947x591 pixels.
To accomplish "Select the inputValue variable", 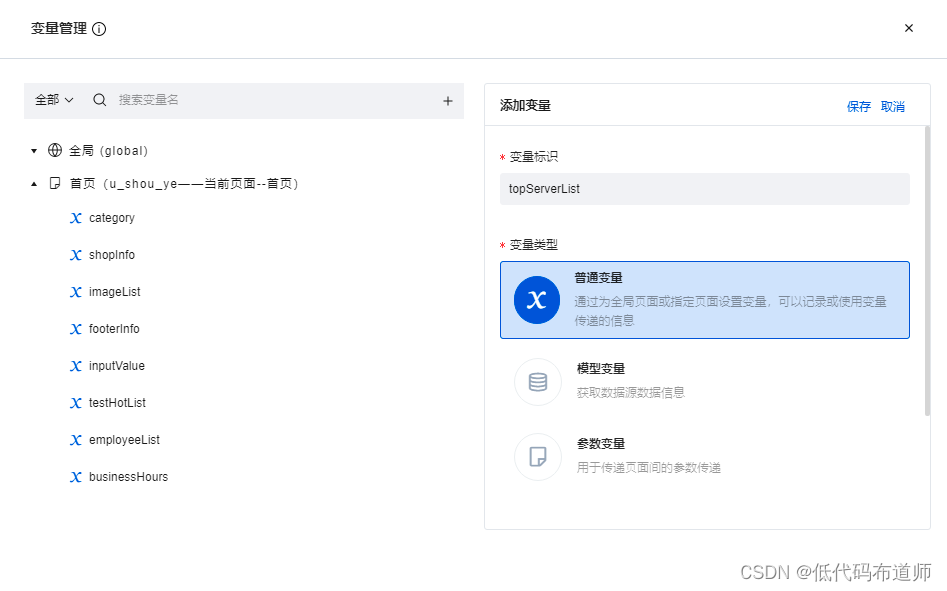I will click(117, 366).
